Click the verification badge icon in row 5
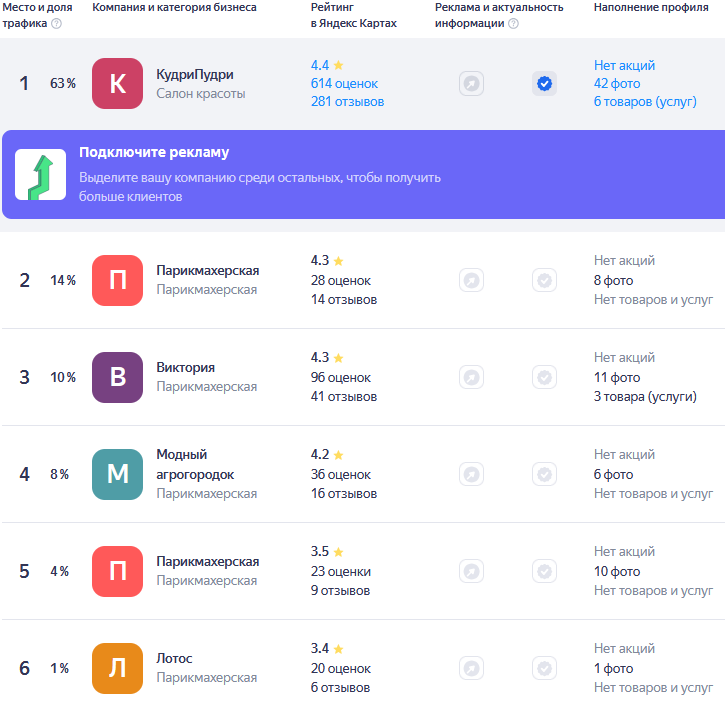The width and height of the screenshot is (725, 710). pos(544,572)
